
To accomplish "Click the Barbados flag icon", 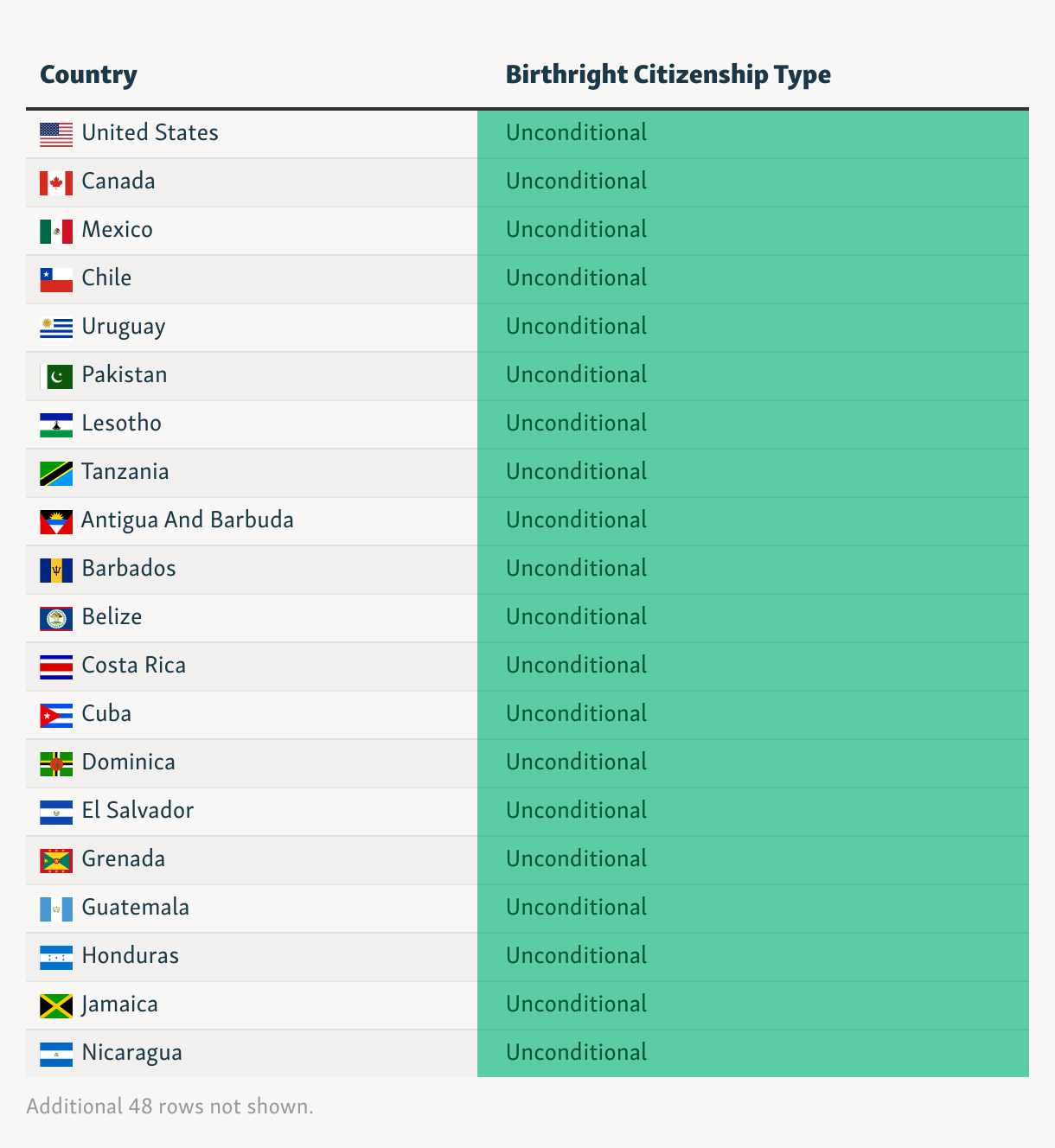I will (56, 570).
